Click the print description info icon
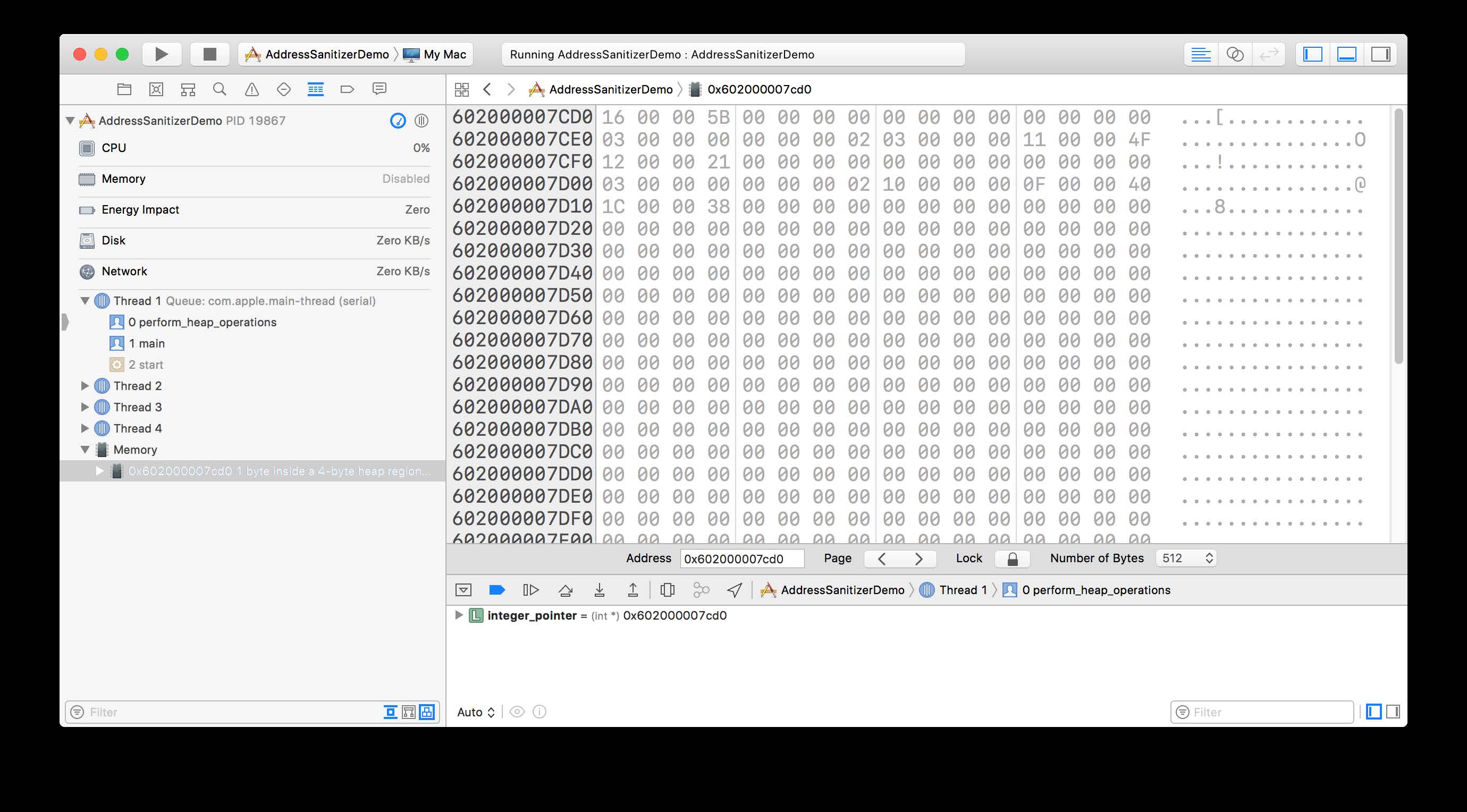 pos(539,712)
